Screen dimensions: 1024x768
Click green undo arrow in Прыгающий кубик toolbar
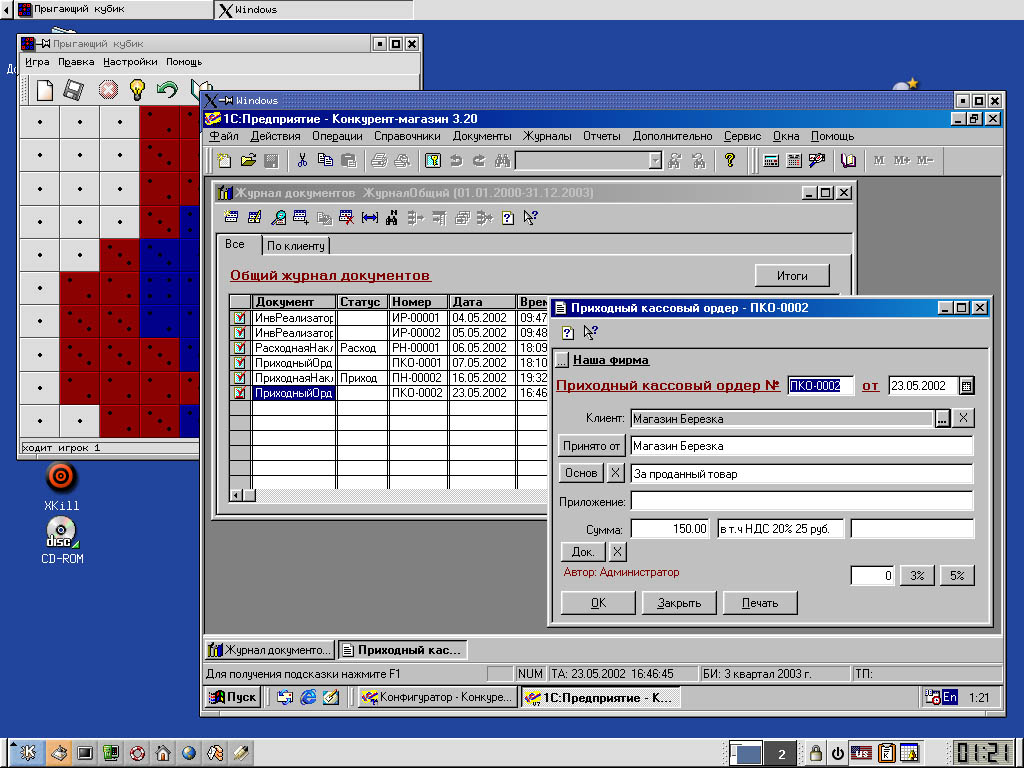tap(167, 89)
